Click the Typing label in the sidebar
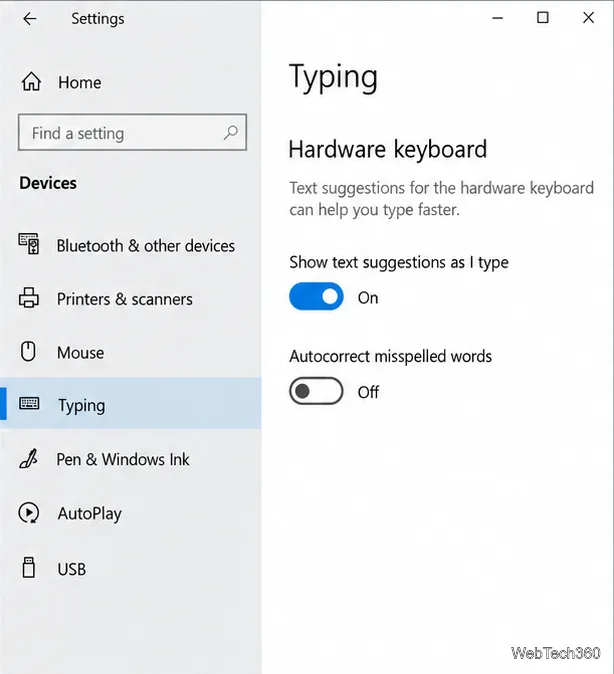Image resolution: width=614 pixels, height=674 pixels. [x=82, y=406]
